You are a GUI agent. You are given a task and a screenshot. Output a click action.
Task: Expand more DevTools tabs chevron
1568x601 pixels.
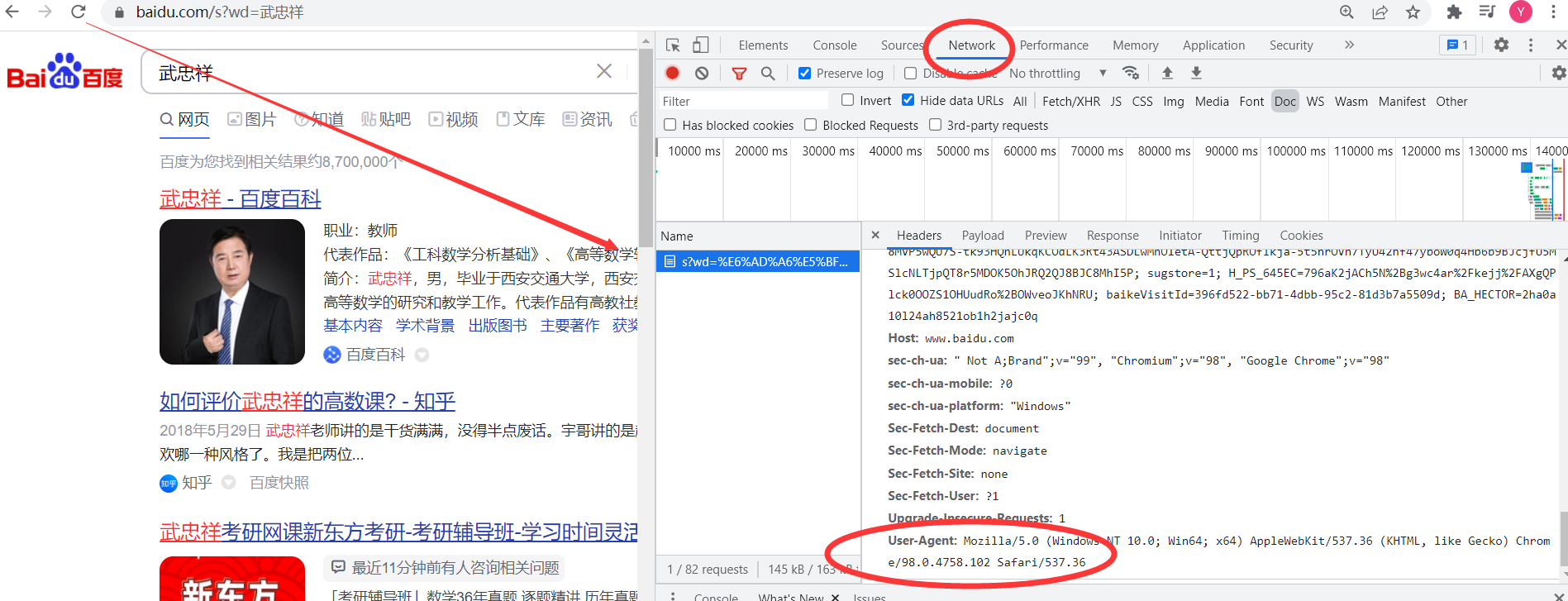1349,45
